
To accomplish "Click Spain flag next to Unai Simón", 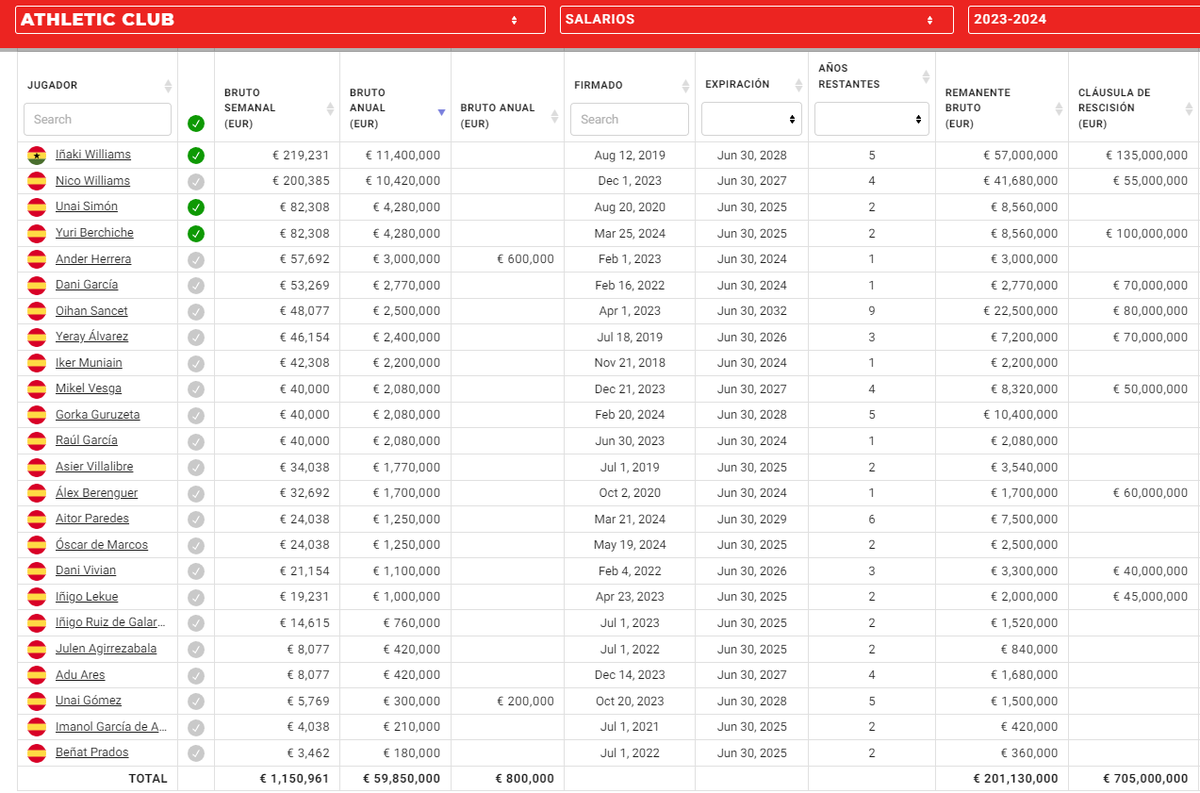I will (37, 207).
